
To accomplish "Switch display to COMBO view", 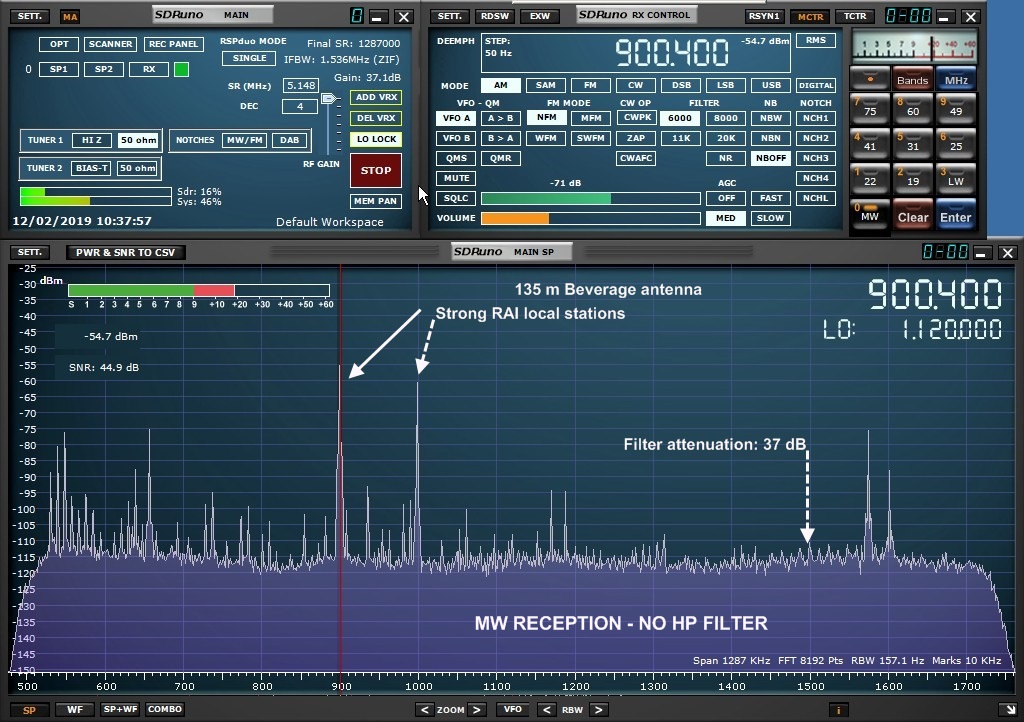I will (165, 710).
